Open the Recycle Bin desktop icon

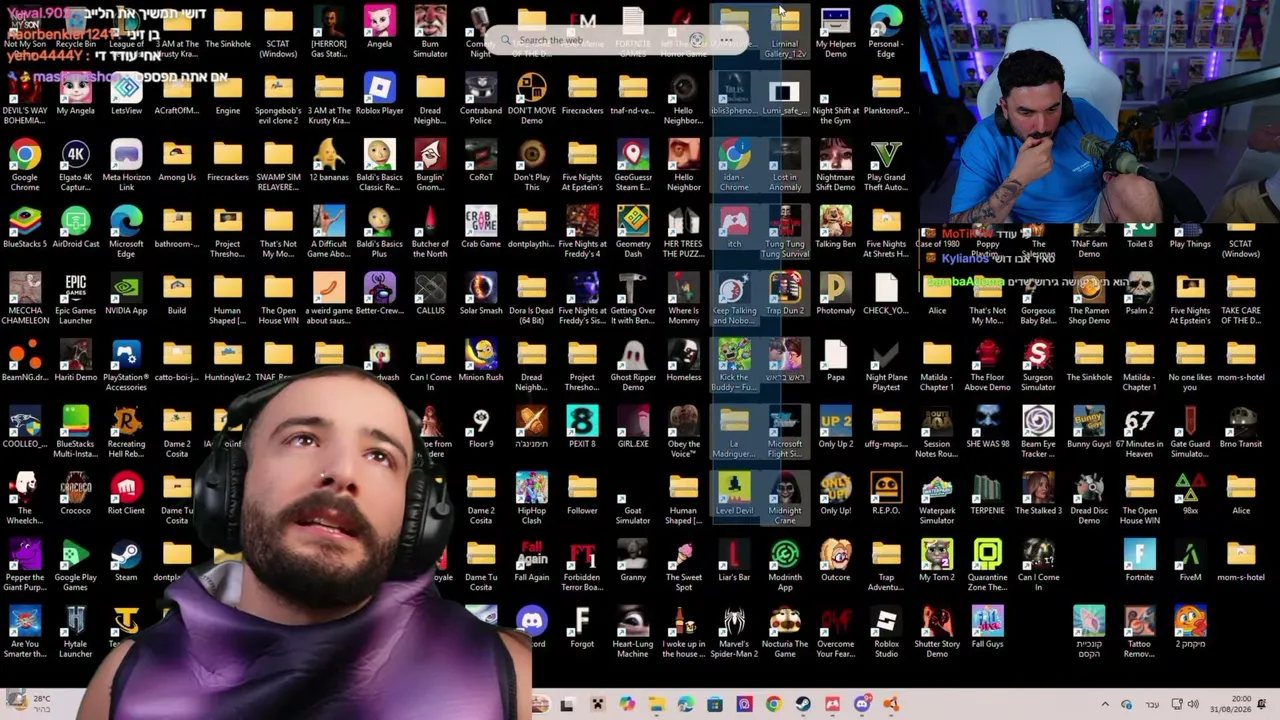coord(76,29)
